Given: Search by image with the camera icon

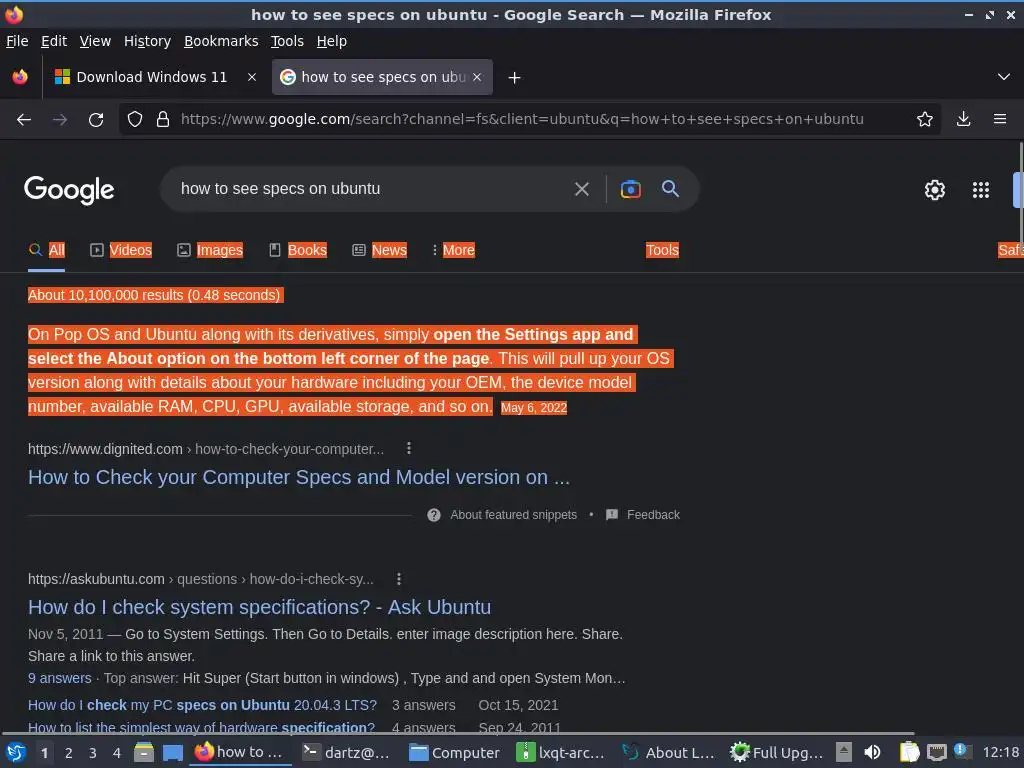Looking at the screenshot, I should [630, 189].
